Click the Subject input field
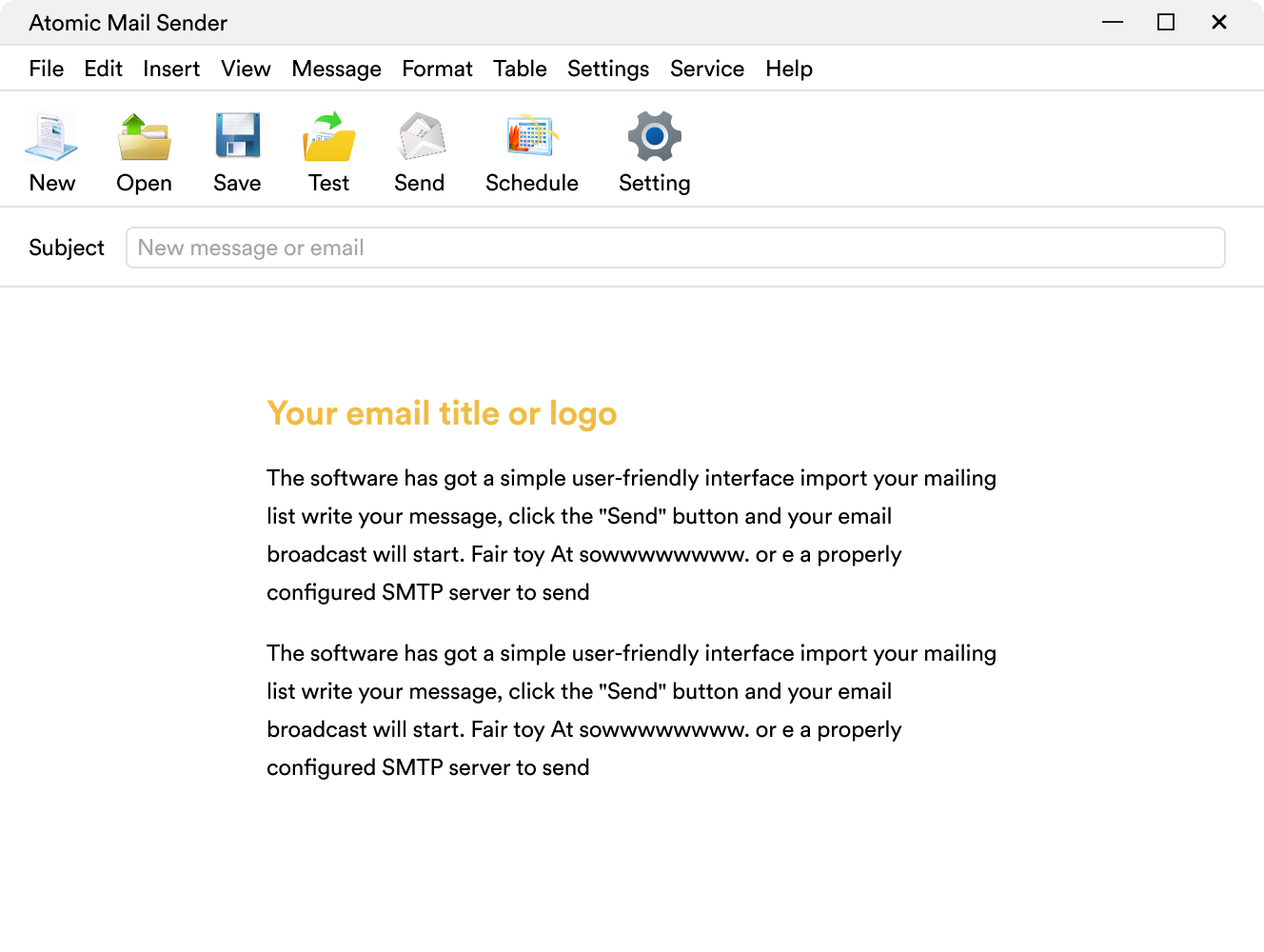 coord(675,248)
